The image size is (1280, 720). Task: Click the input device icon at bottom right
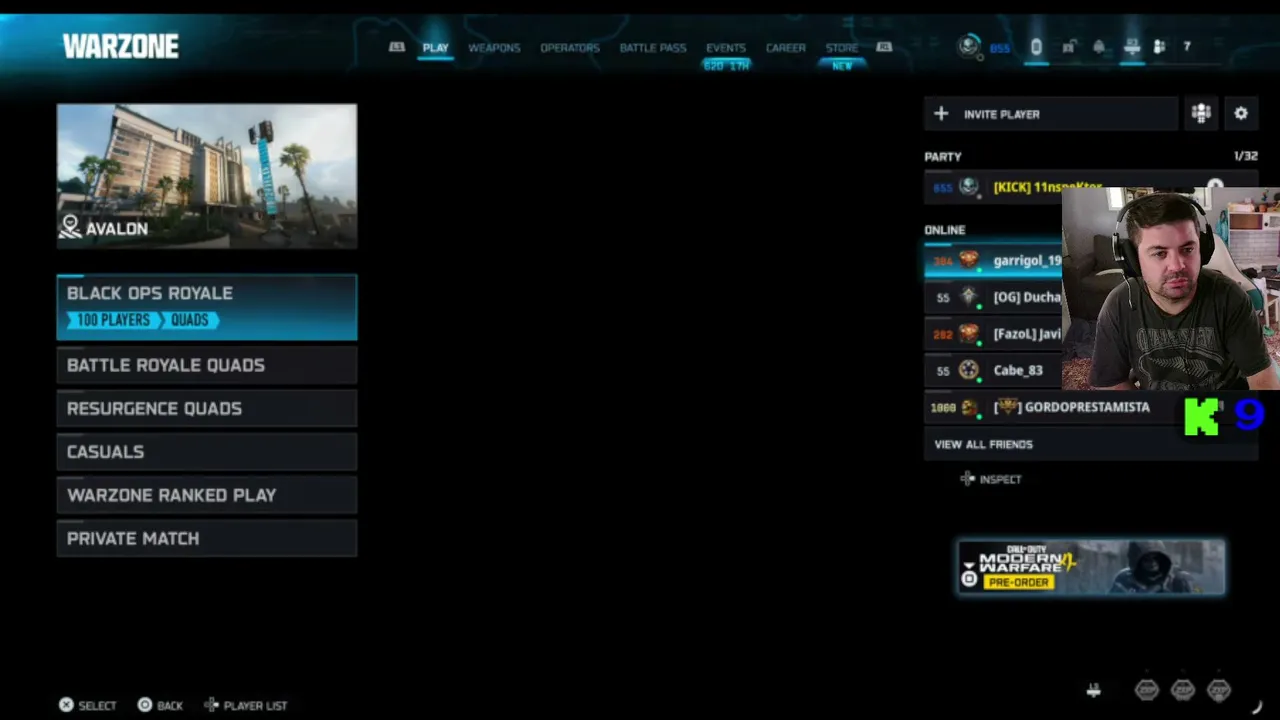coord(1094,690)
